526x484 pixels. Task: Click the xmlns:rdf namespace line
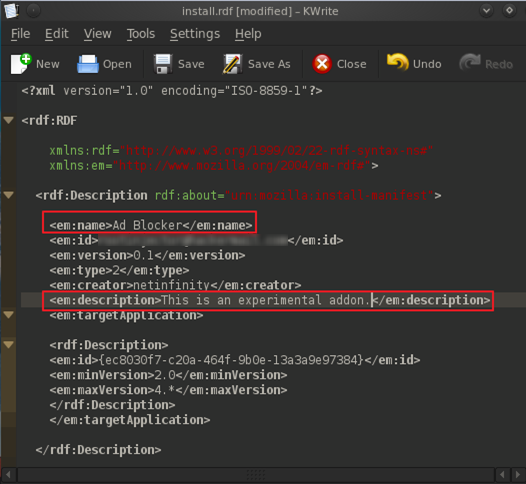(241, 150)
